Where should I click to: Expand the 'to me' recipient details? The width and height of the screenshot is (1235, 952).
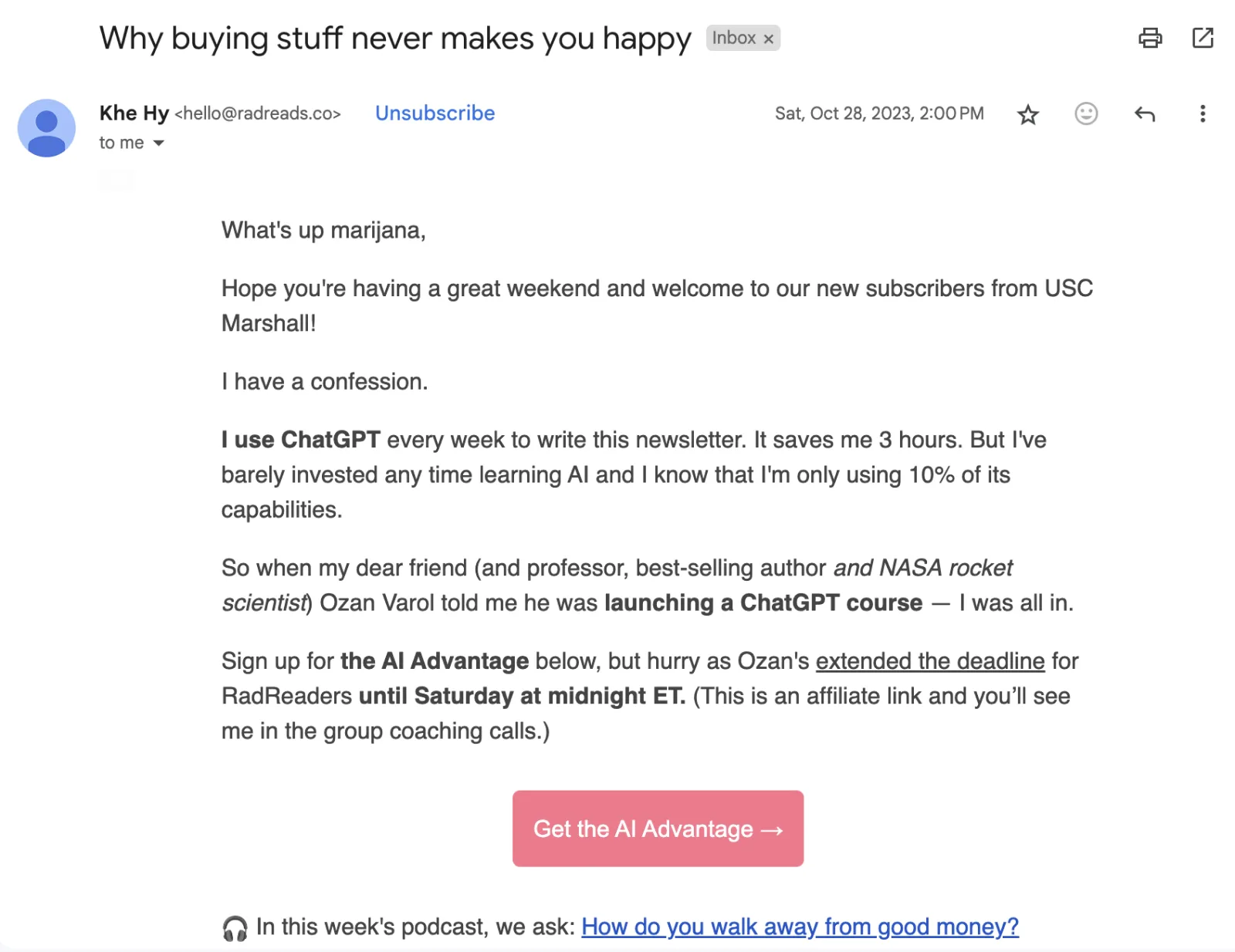[x=159, y=143]
